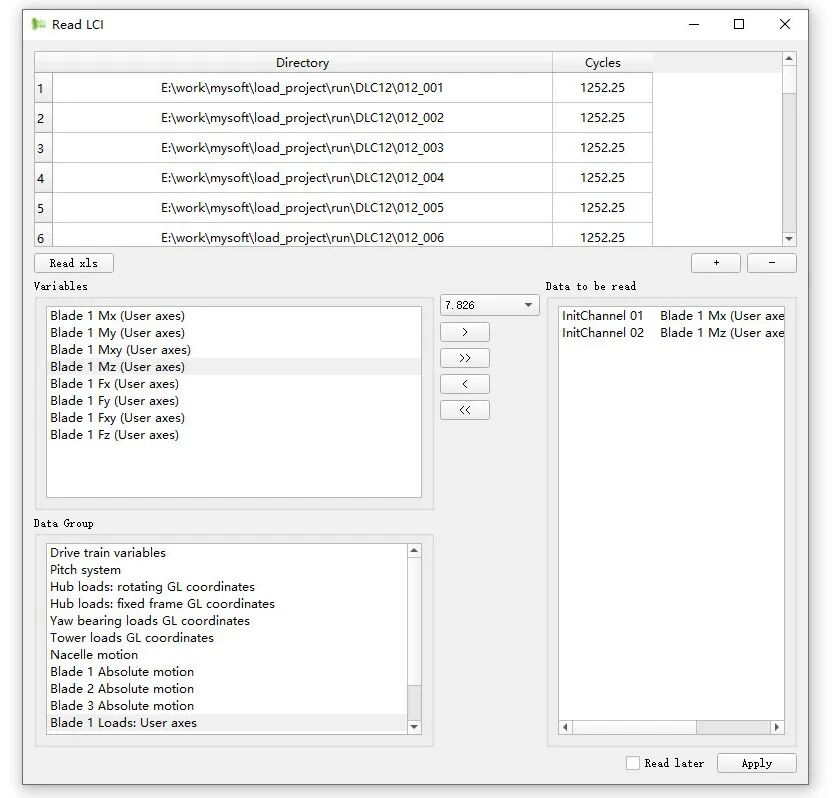Select Blade 1 Fx (User axes) variable
The image size is (837, 798).
(x=234, y=384)
